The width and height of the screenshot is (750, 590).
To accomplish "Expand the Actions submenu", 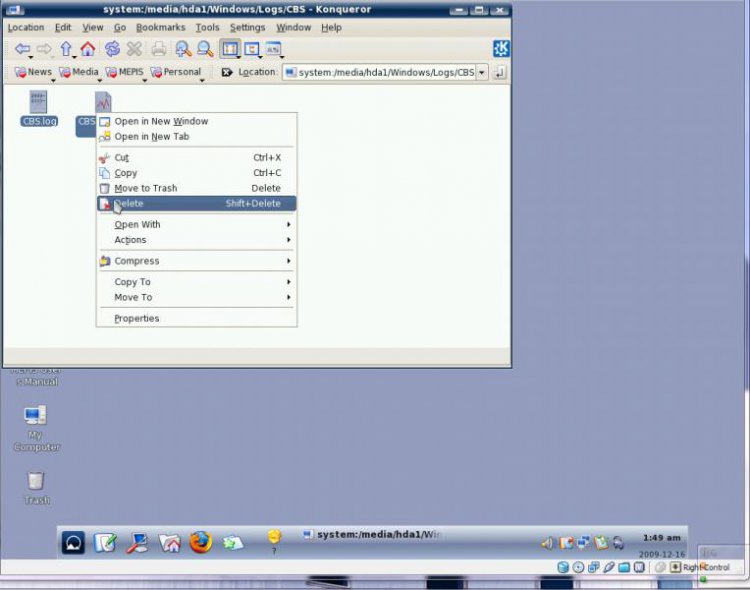I will pyautogui.click(x=197, y=240).
